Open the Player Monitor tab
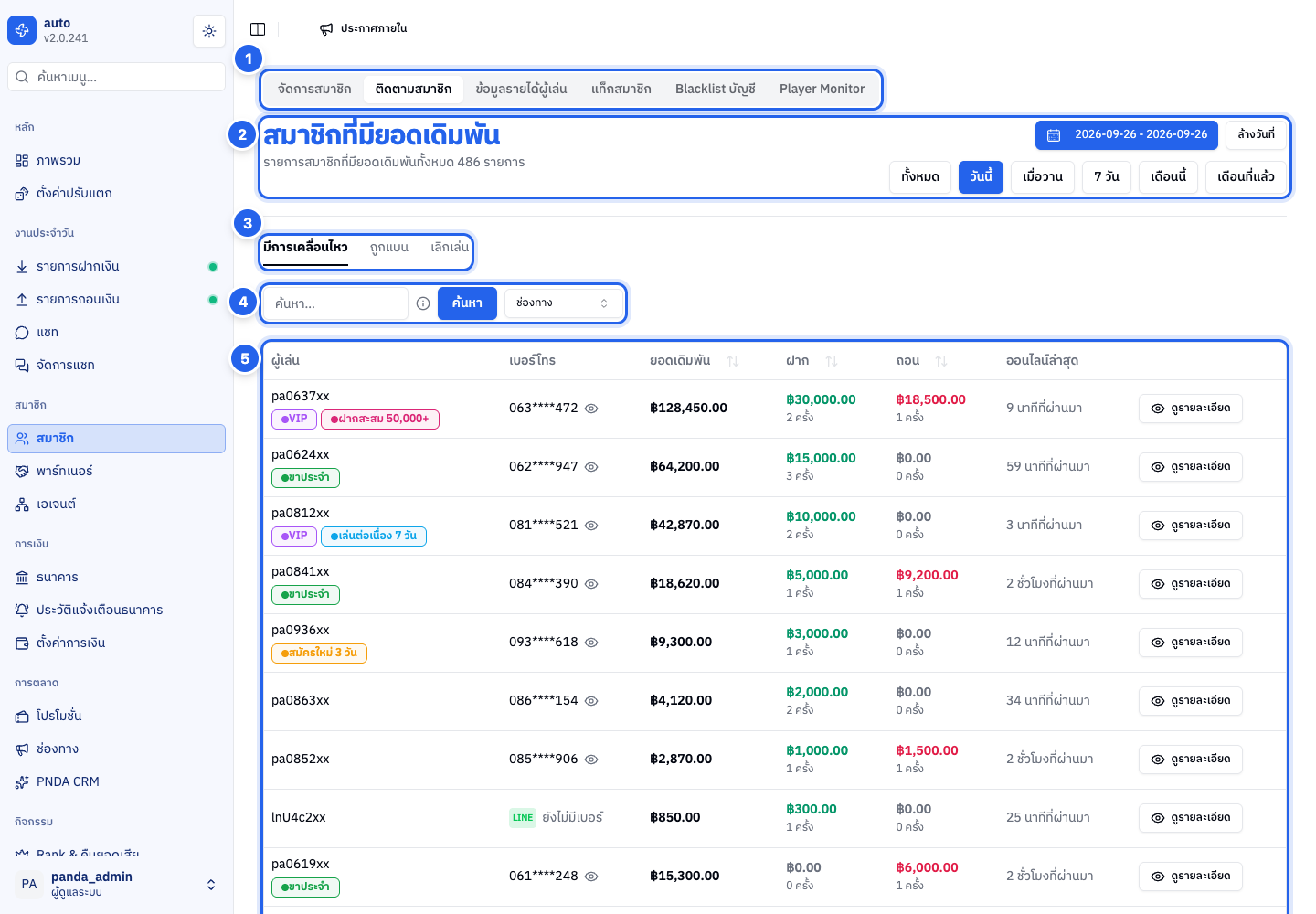 pos(822,90)
